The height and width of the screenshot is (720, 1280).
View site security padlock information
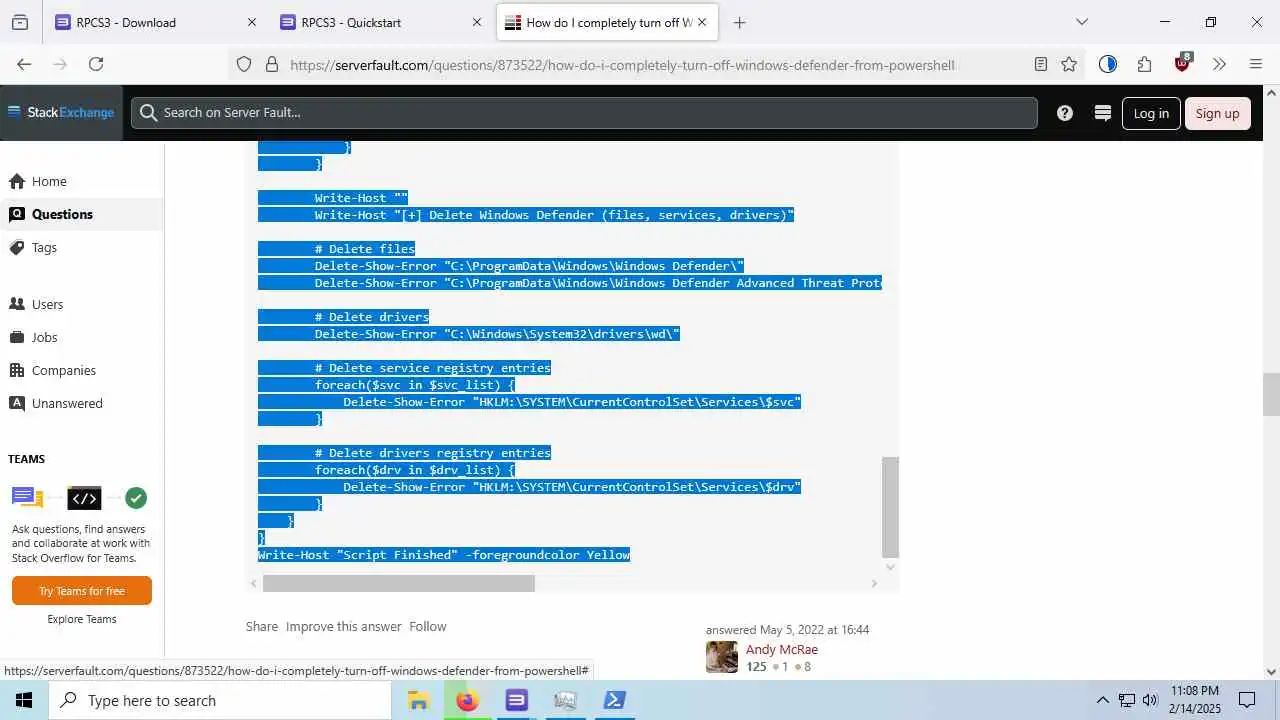[271, 64]
